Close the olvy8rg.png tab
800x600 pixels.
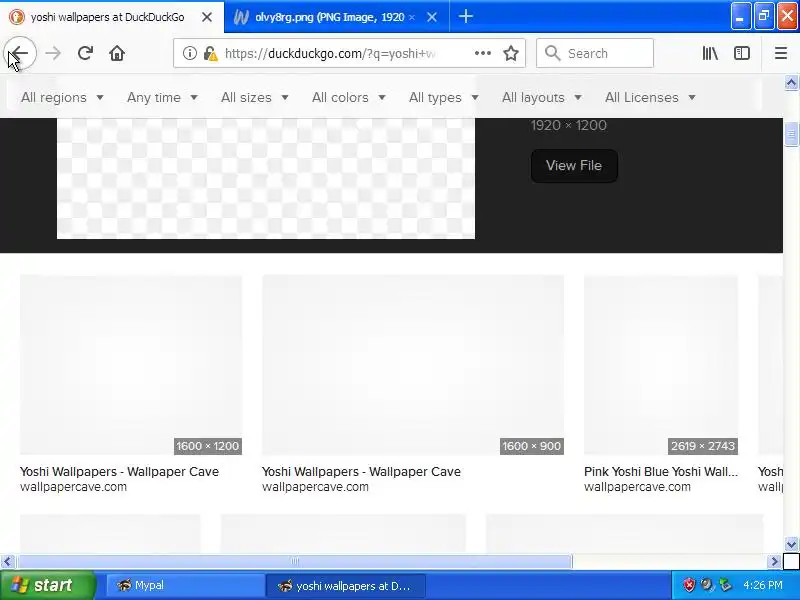(432, 17)
